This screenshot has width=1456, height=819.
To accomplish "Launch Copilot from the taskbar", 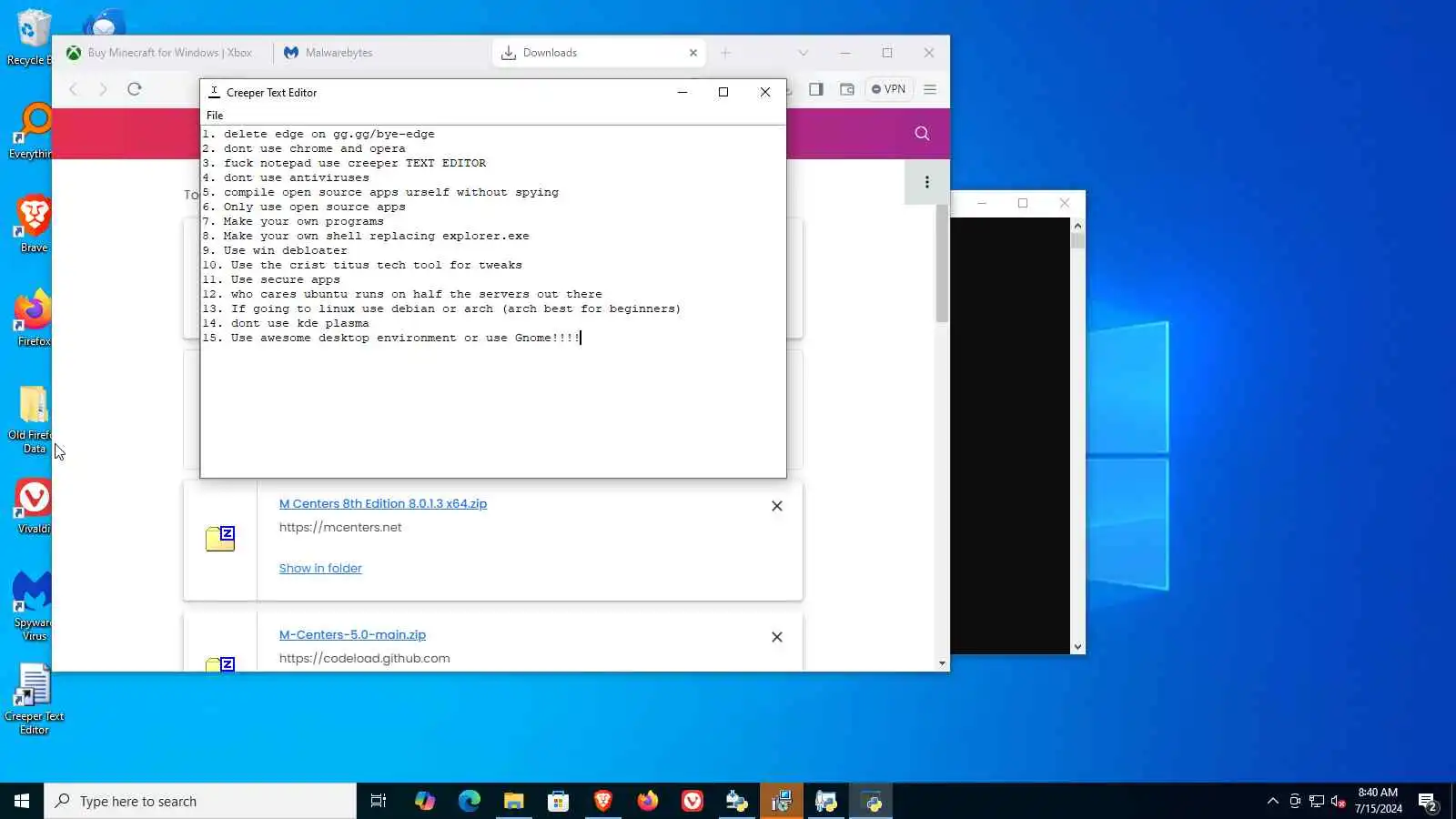I will pos(425,801).
